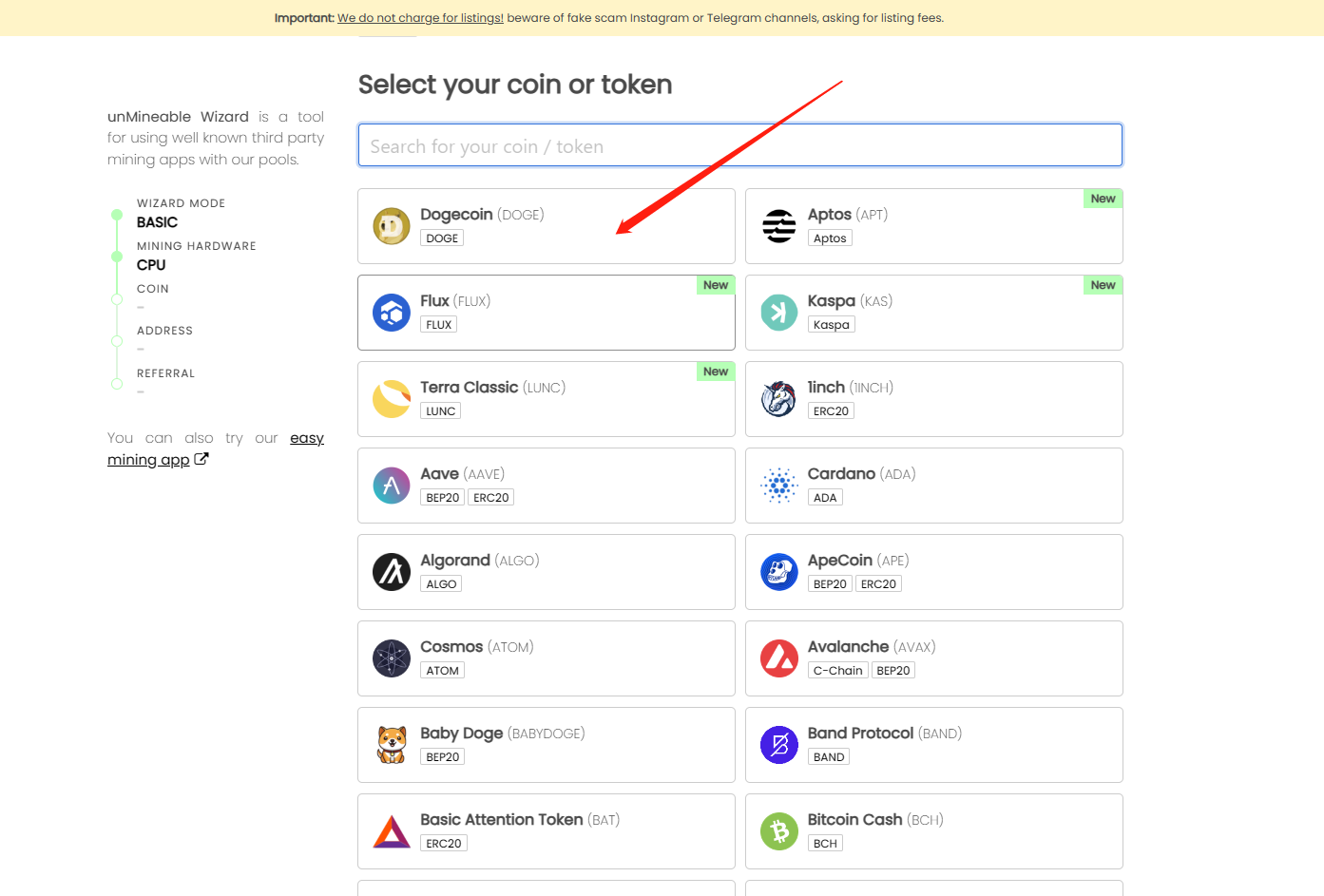Click the Aptos network tag

tap(830, 238)
